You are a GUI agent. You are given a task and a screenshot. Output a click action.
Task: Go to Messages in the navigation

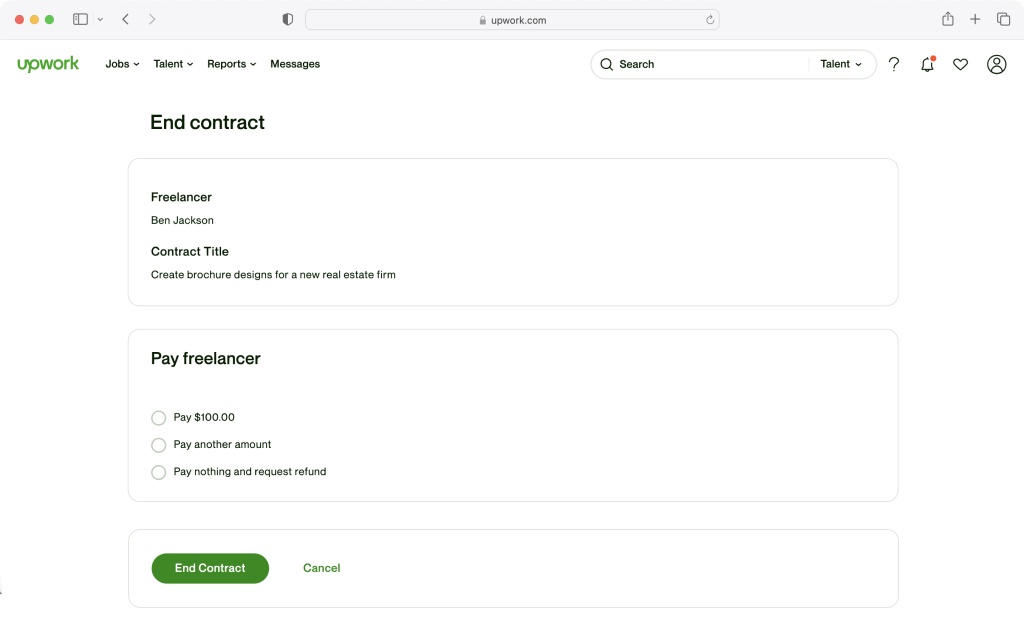(x=295, y=64)
